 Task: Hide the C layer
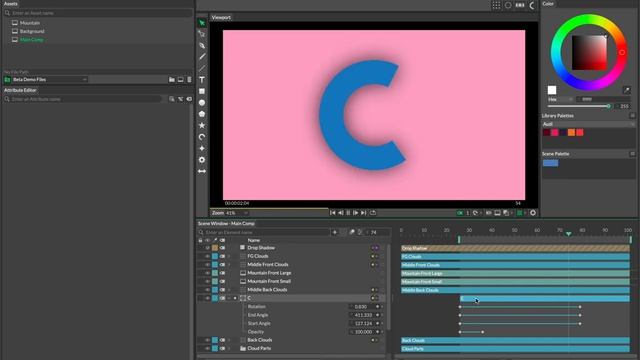207,298
